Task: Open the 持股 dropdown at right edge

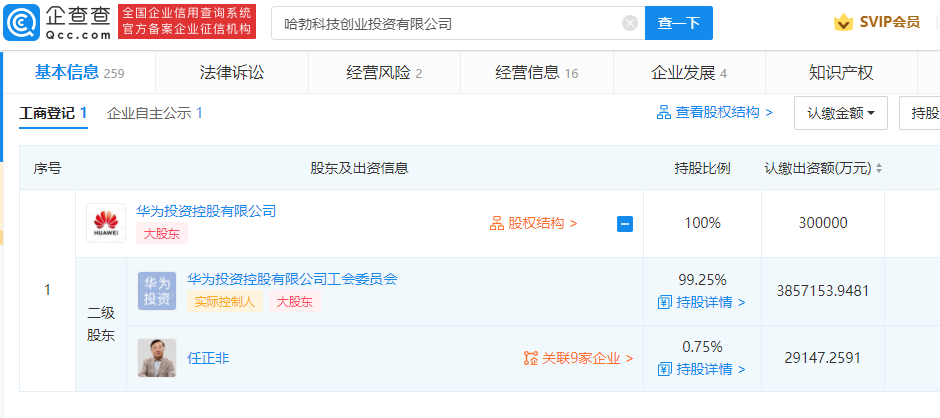Action: [x=920, y=113]
